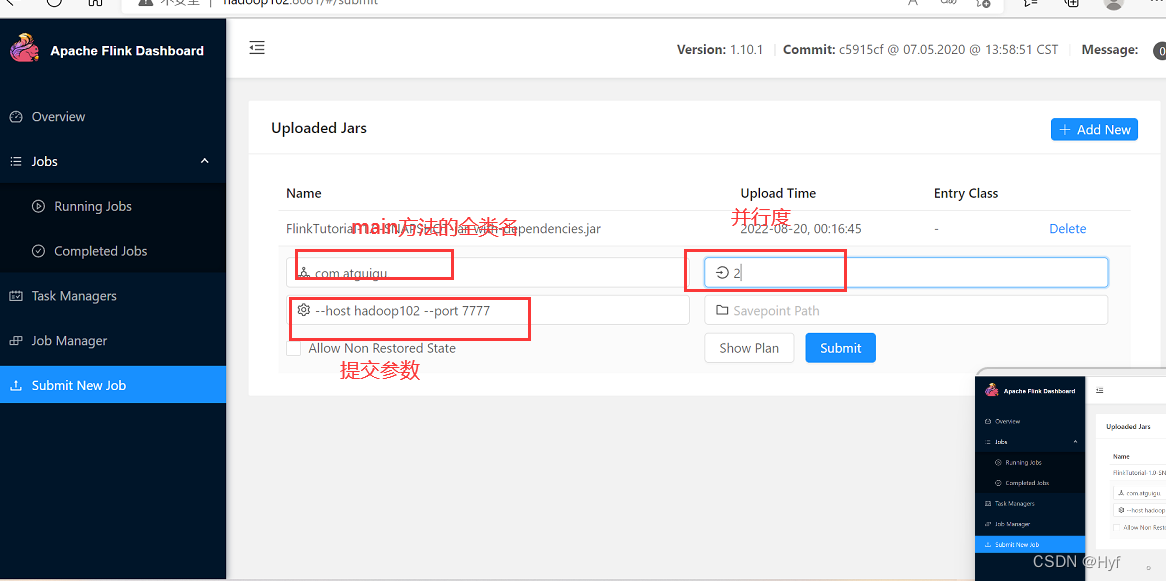The width and height of the screenshot is (1166, 581).
Task: Click the parallelism icon beside value 2
Action: pyautogui.click(x=721, y=272)
